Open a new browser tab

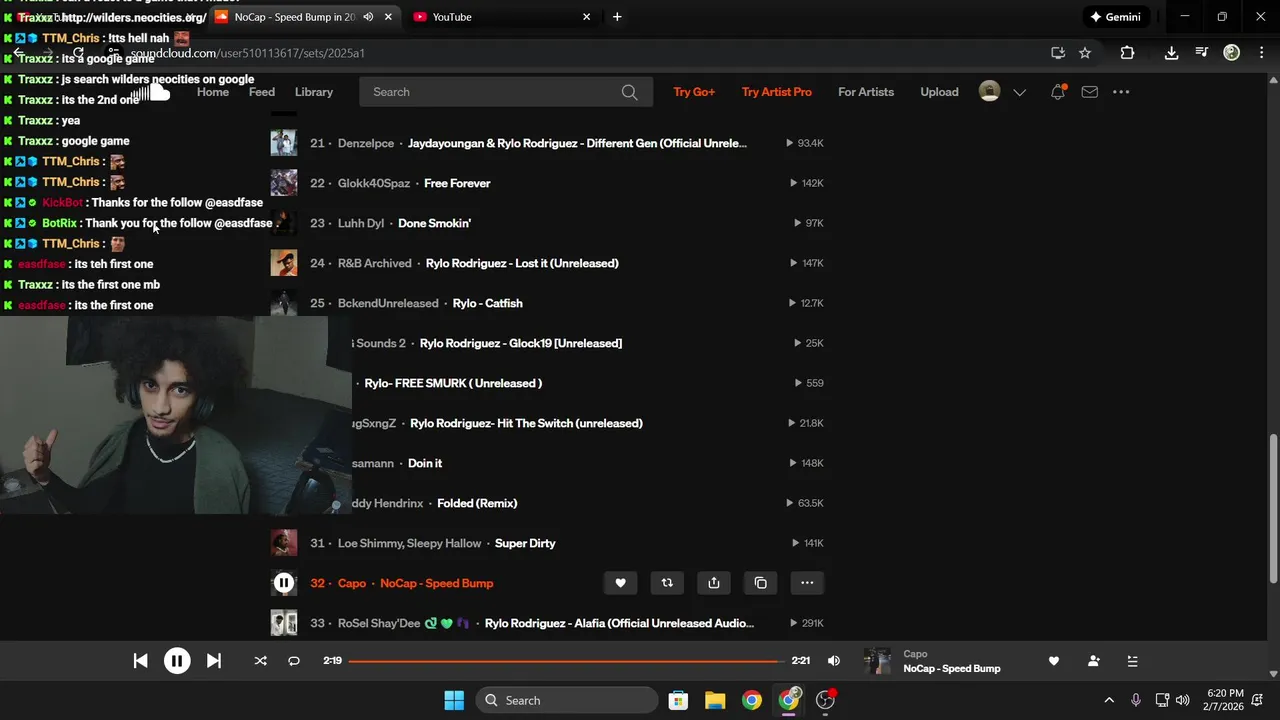[x=617, y=17]
